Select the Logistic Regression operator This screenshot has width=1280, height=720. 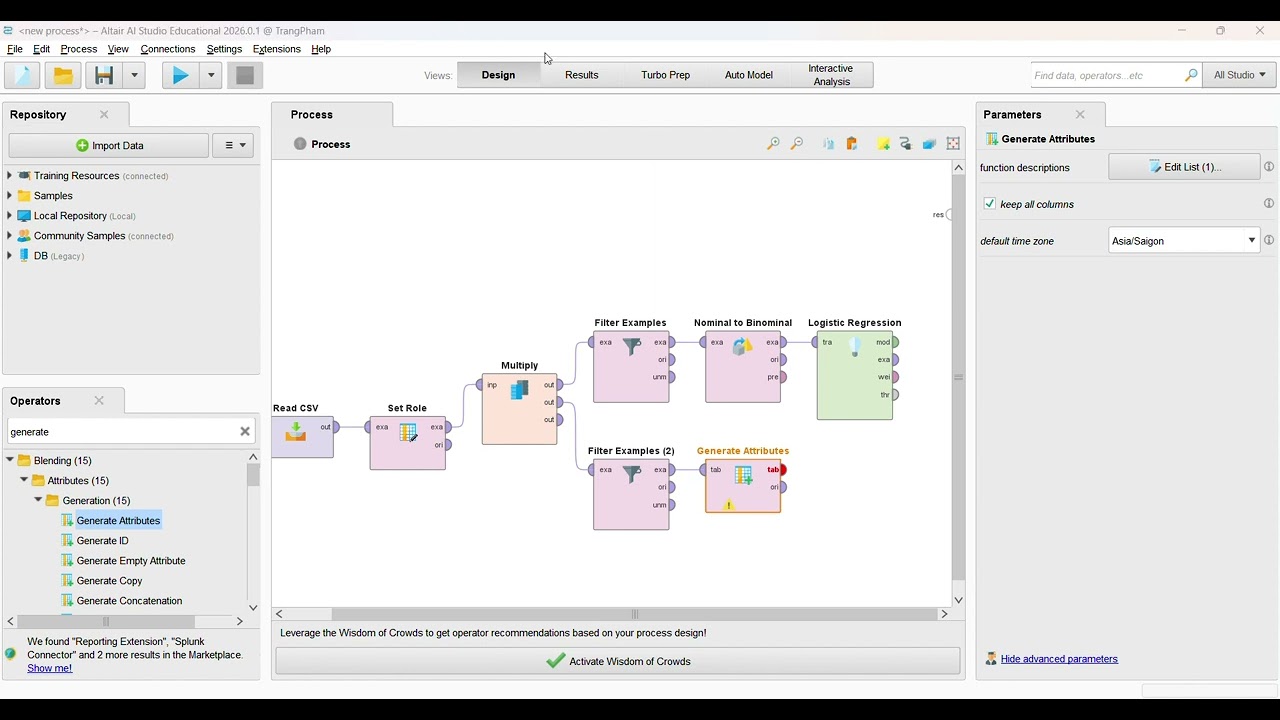point(855,376)
